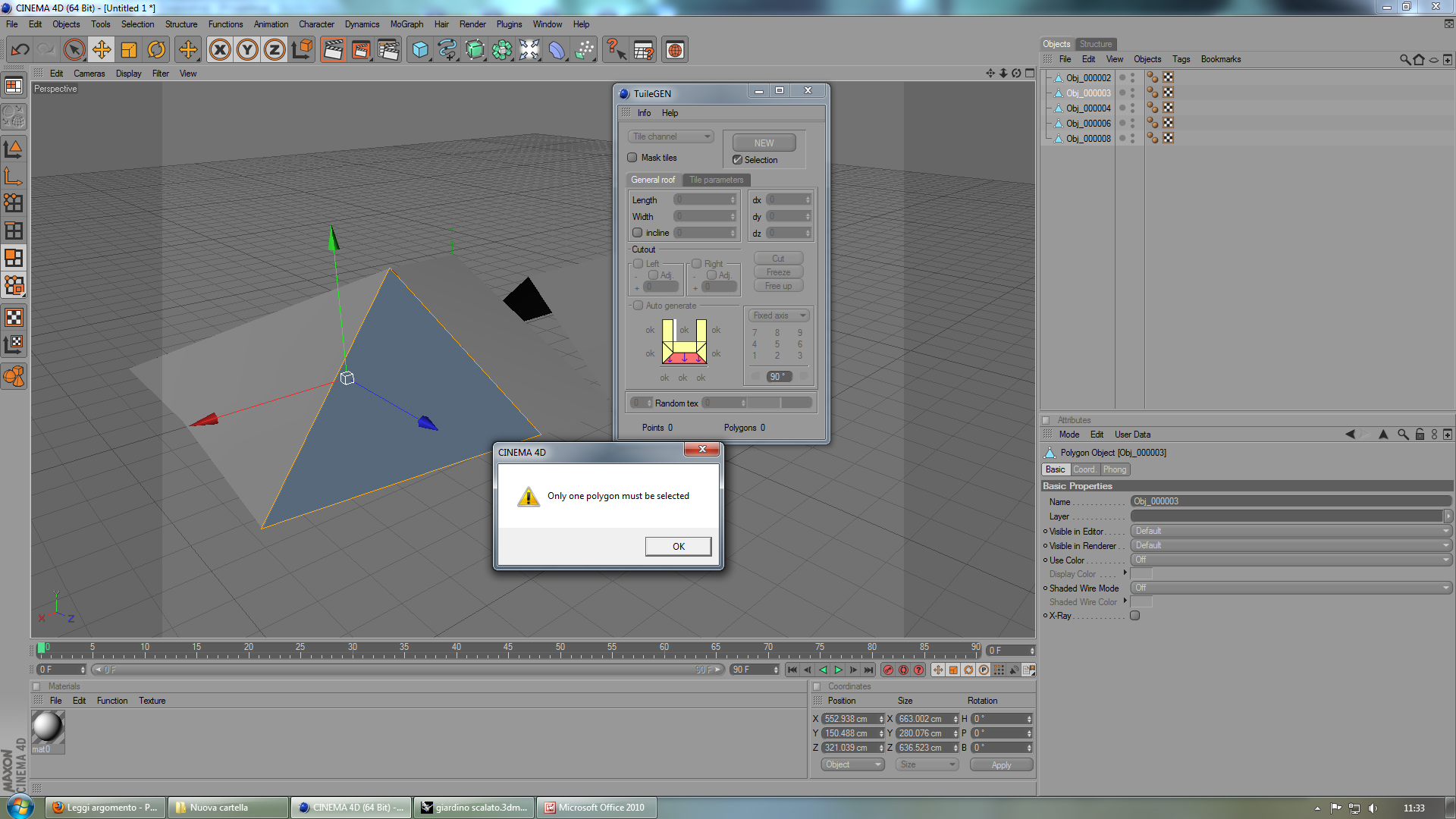
Task: Open the MoGraph menu
Action: pyautogui.click(x=406, y=24)
